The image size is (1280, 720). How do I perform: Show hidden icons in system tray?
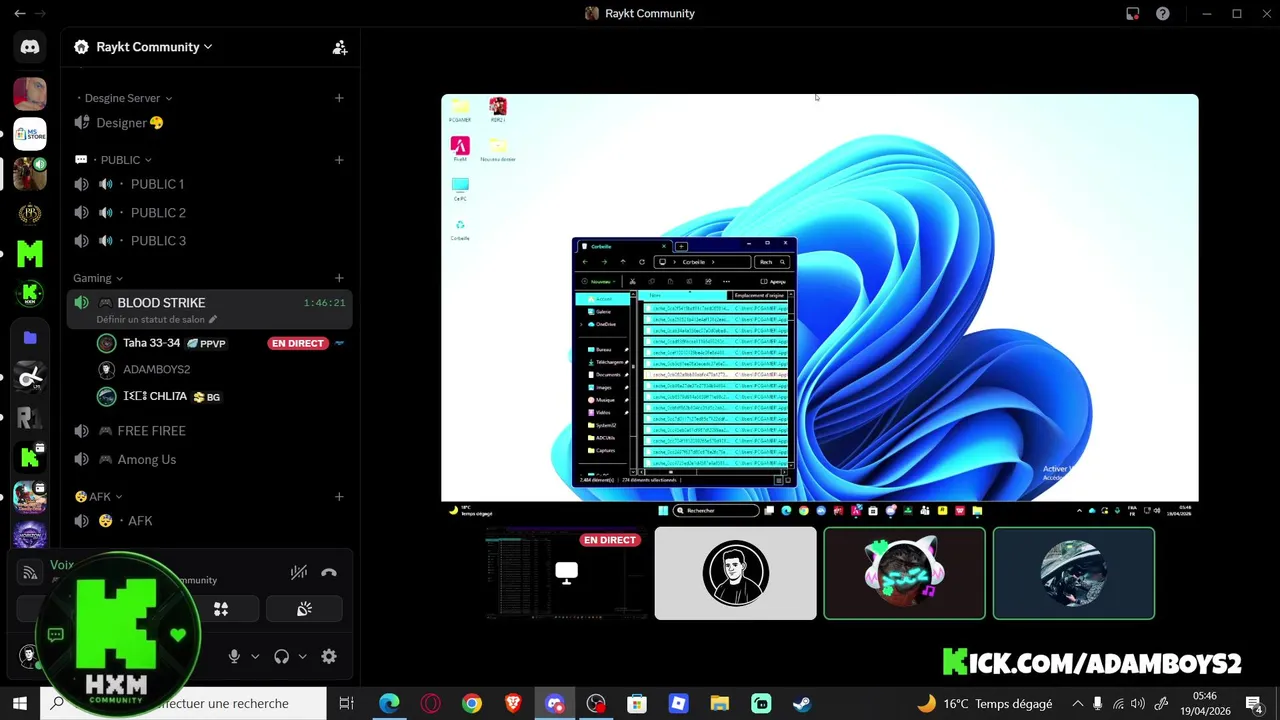pyautogui.click(x=1077, y=703)
